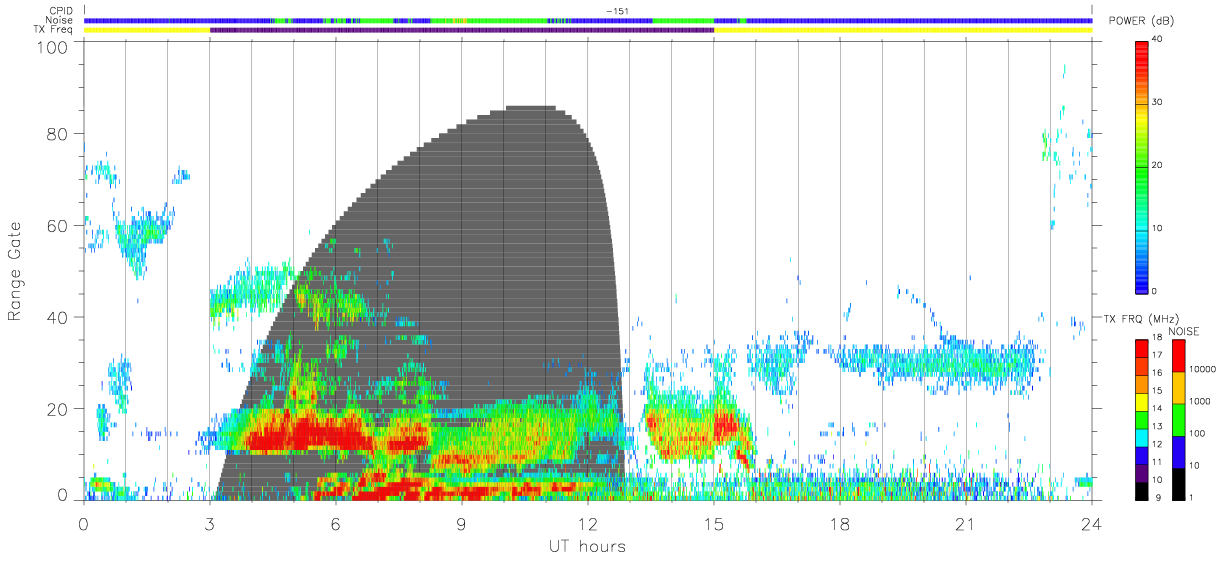Image resolution: width=1228 pixels, height=567 pixels.
Task: Click the 15 tick on UT hours axis
Action: click(x=713, y=522)
